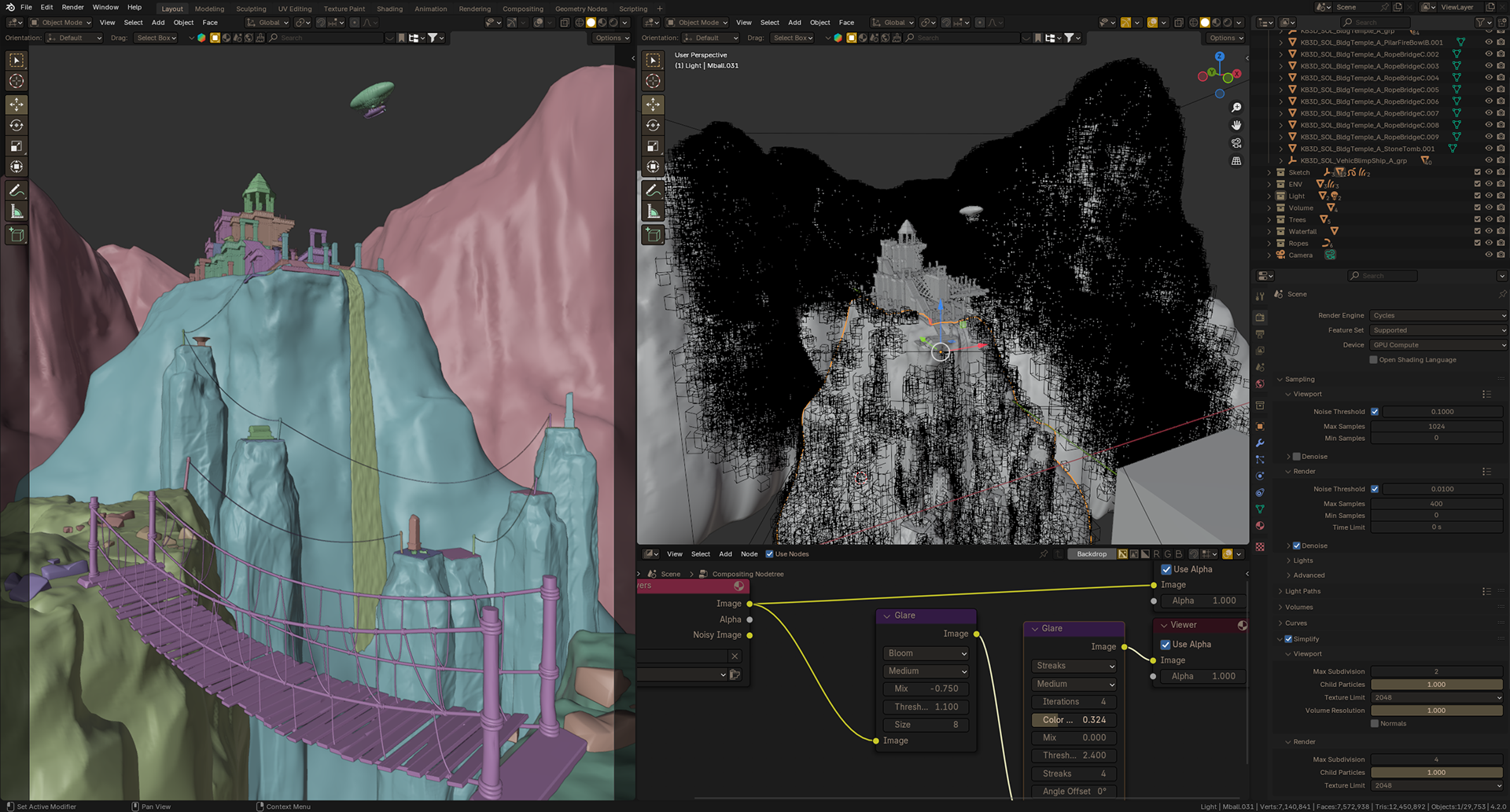Exclude Volume collection via its checkbox
1510x812 pixels.
pyautogui.click(x=1477, y=208)
